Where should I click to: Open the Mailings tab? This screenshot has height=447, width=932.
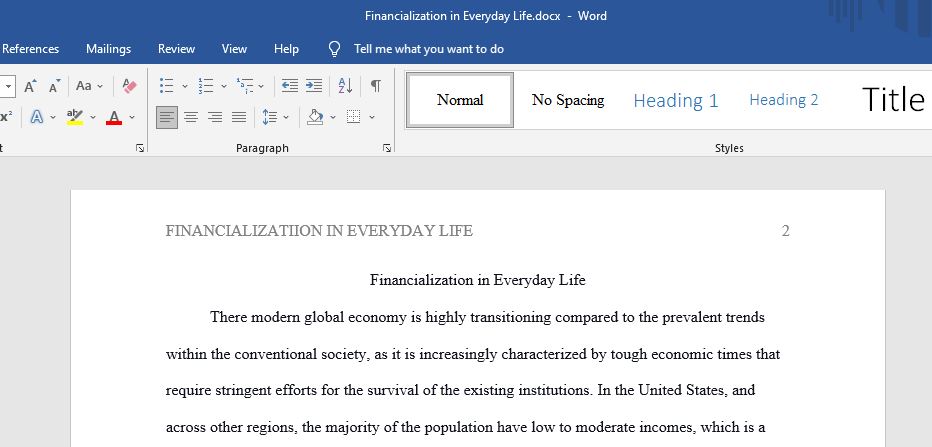[x=108, y=49]
